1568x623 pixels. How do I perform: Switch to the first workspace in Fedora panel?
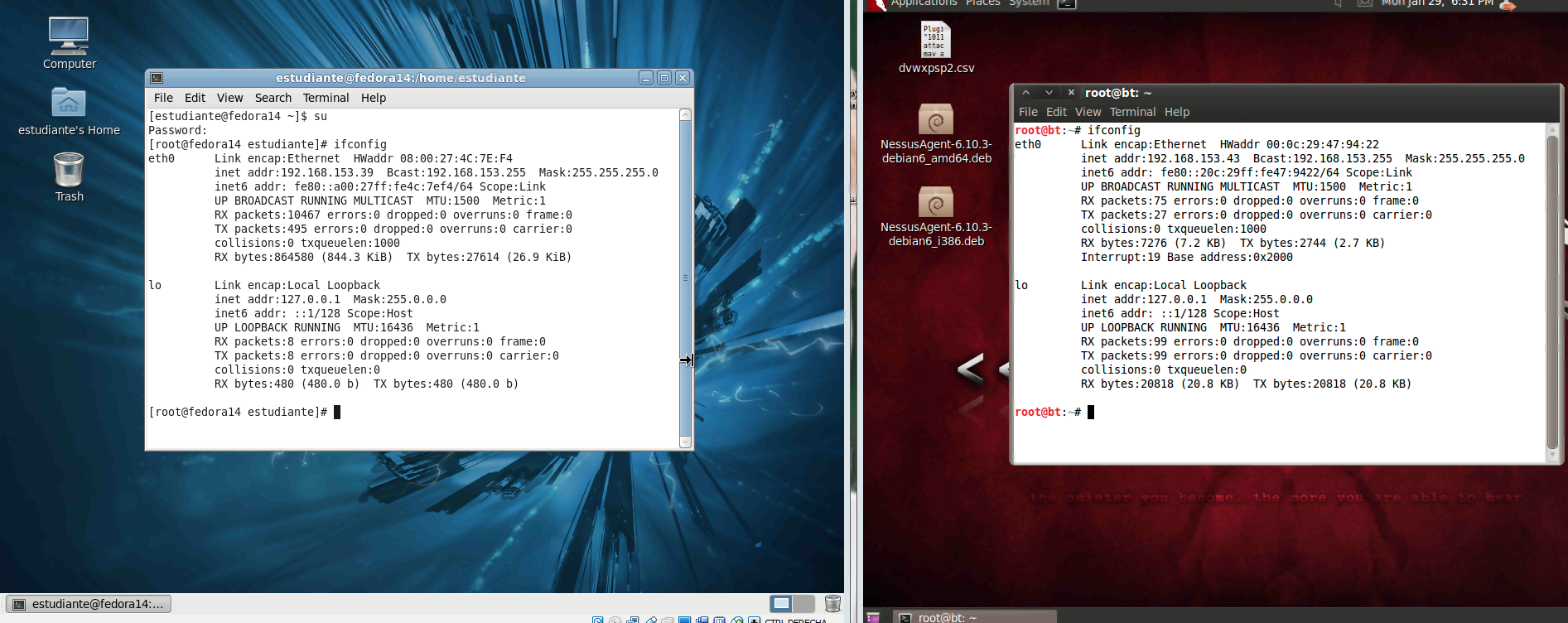pyautogui.click(x=781, y=604)
